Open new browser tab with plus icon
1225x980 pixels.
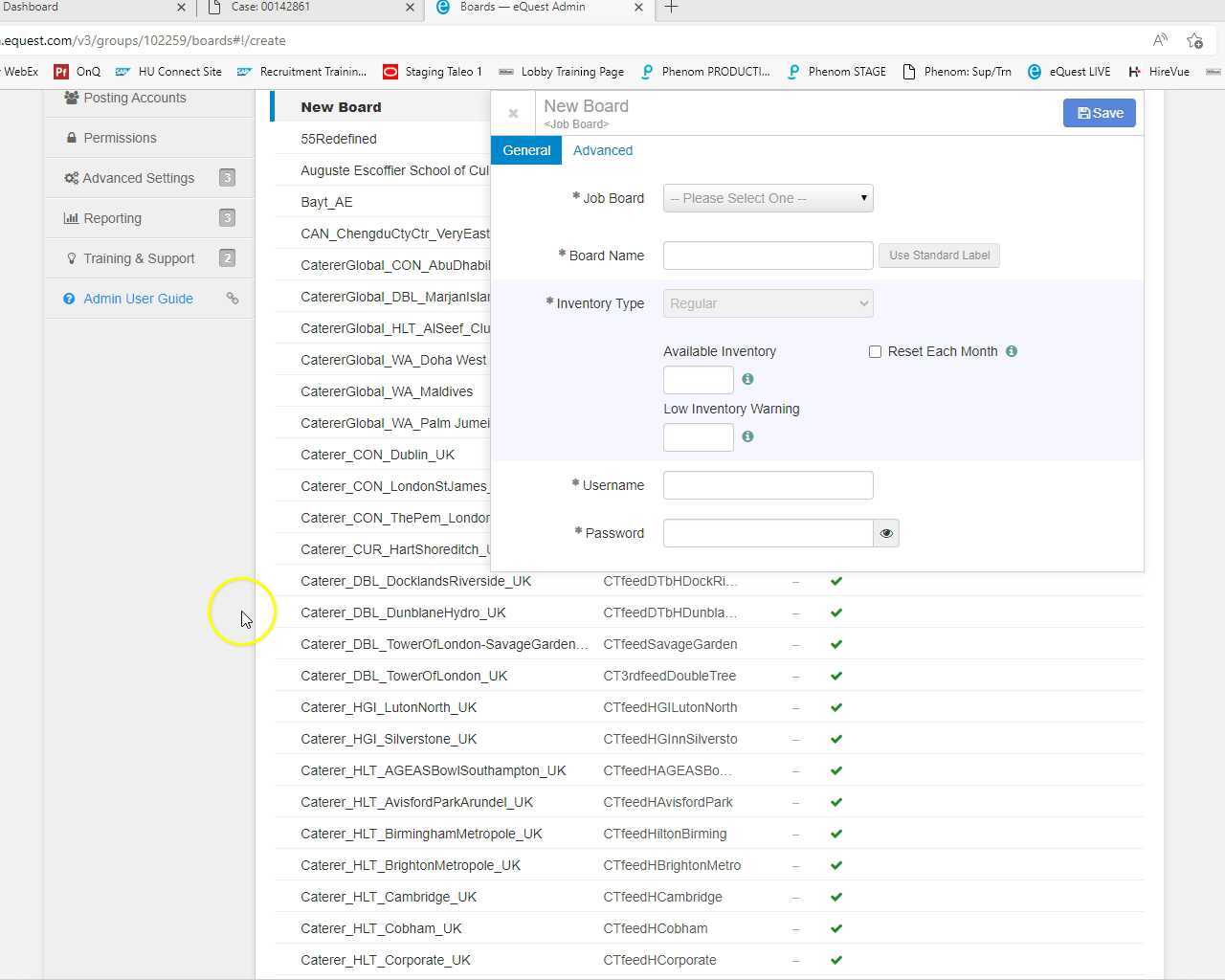[672, 8]
